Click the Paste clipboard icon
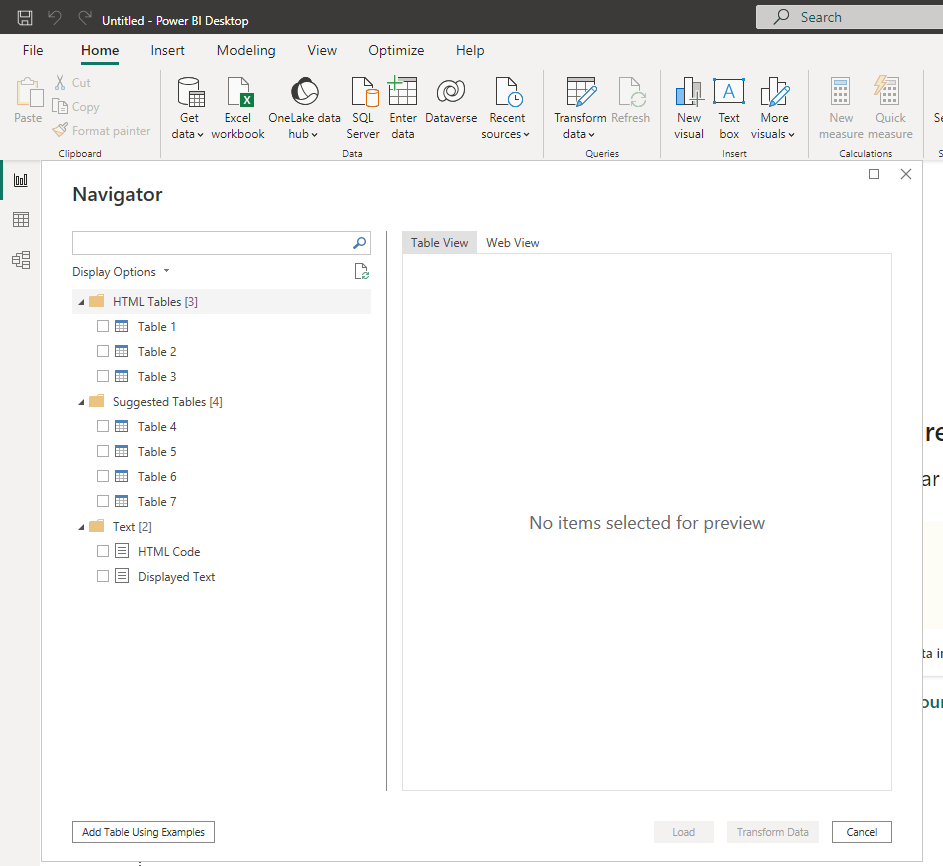 pyautogui.click(x=28, y=93)
